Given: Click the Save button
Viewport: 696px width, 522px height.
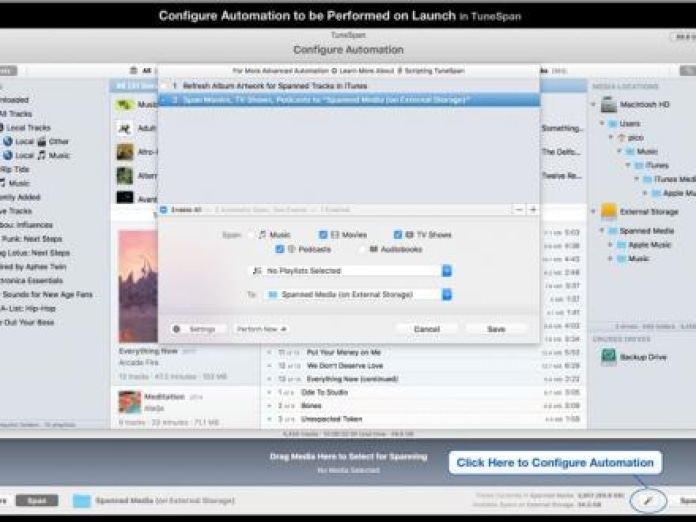Looking at the screenshot, I should pos(496,329).
